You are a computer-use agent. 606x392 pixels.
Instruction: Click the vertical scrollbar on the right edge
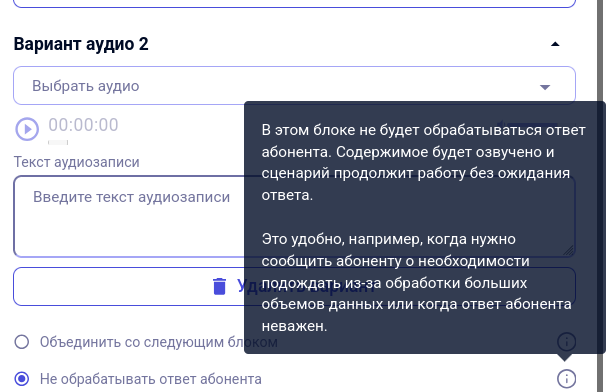601,196
